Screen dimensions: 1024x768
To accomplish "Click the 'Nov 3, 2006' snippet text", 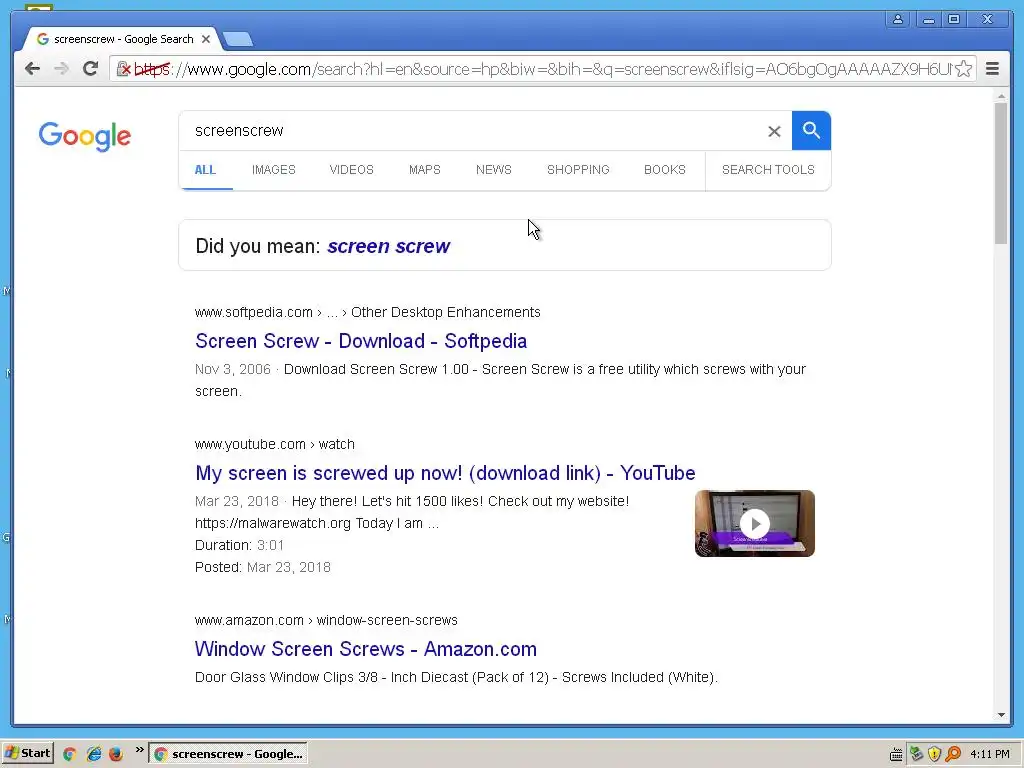I will pos(232,369).
